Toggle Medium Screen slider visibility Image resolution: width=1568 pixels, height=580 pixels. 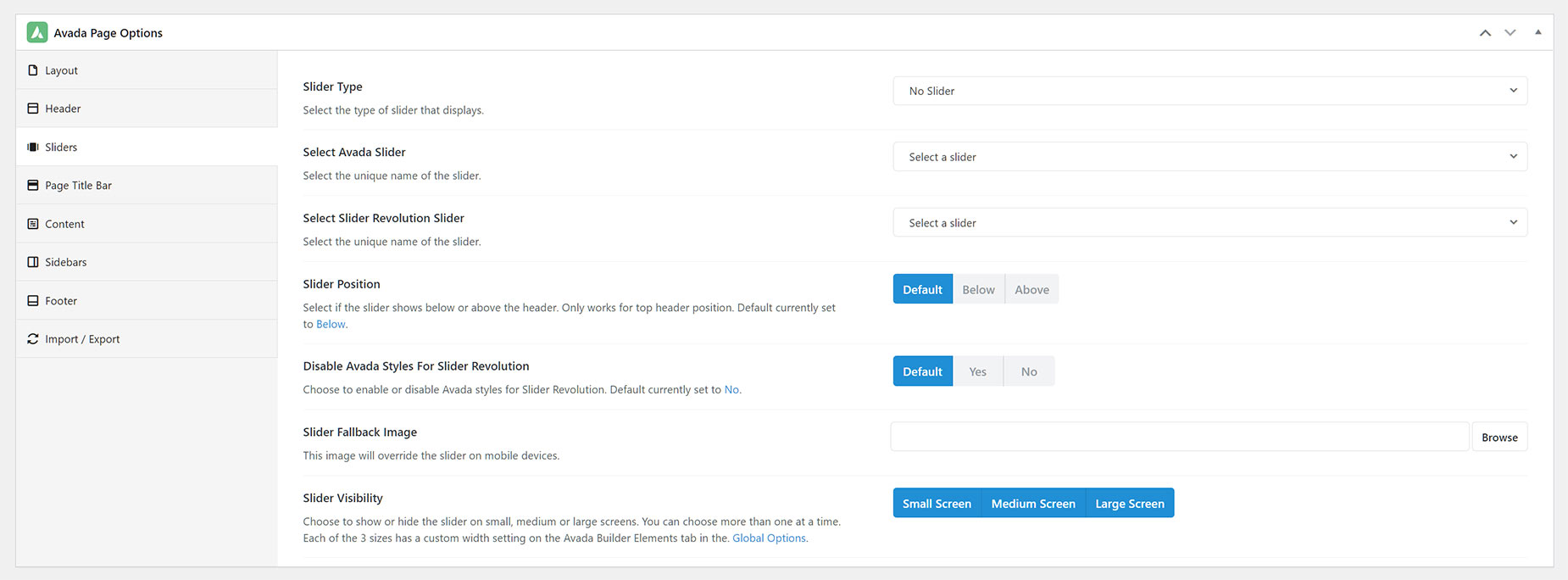[1033, 503]
